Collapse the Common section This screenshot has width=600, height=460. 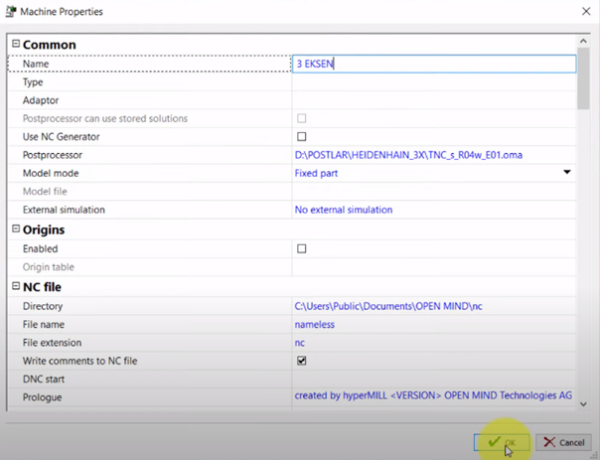click(14, 45)
